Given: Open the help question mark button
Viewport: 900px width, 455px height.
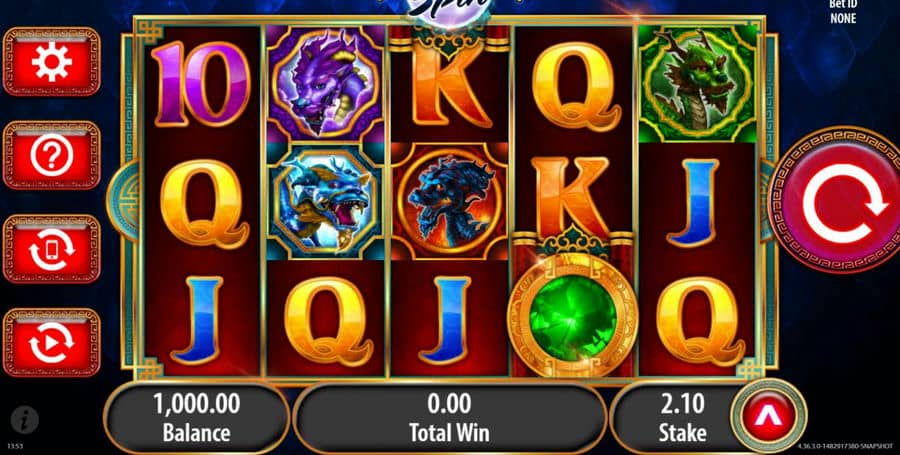Looking at the screenshot, I should click(52, 155).
